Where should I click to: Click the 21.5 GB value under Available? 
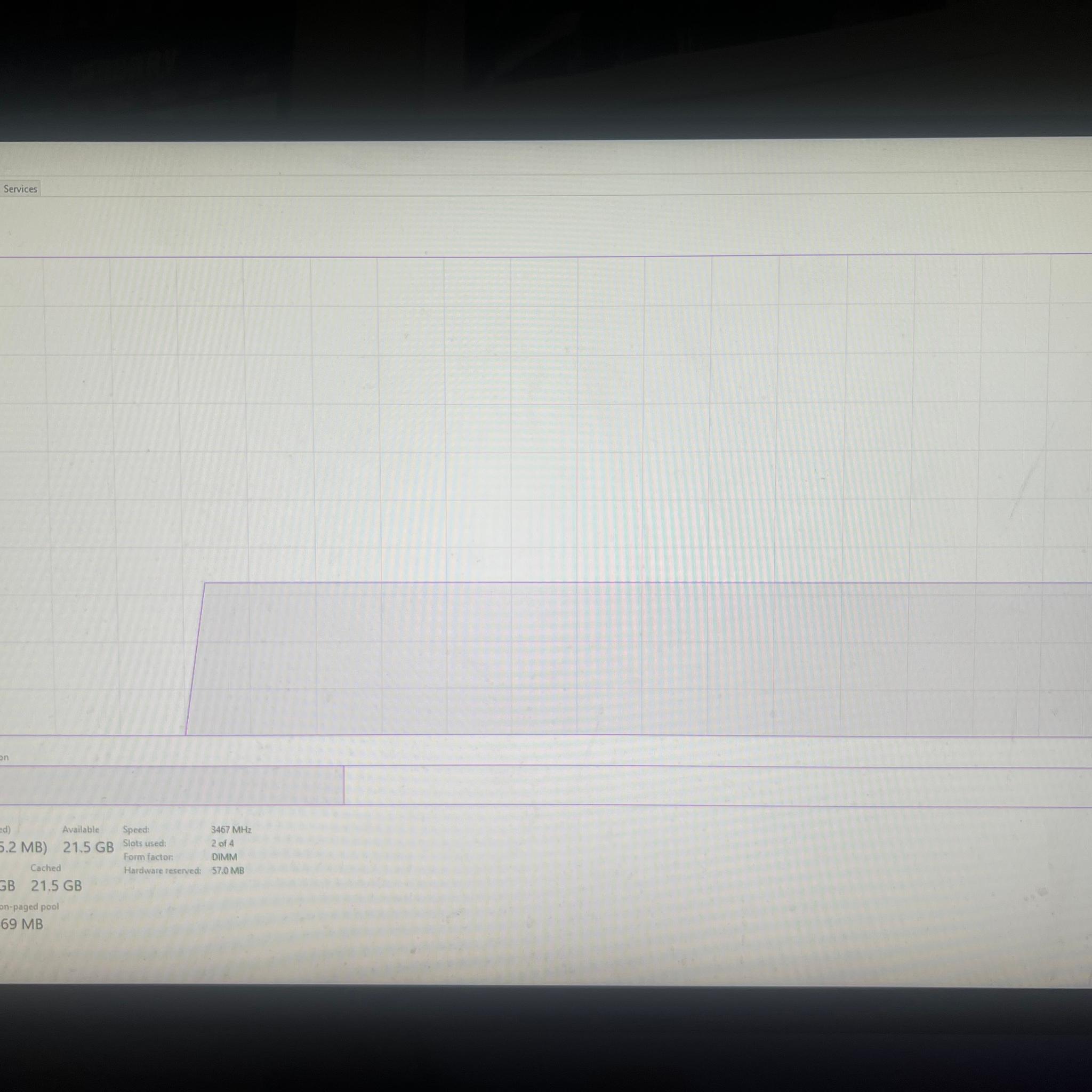(x=88, y=847)
